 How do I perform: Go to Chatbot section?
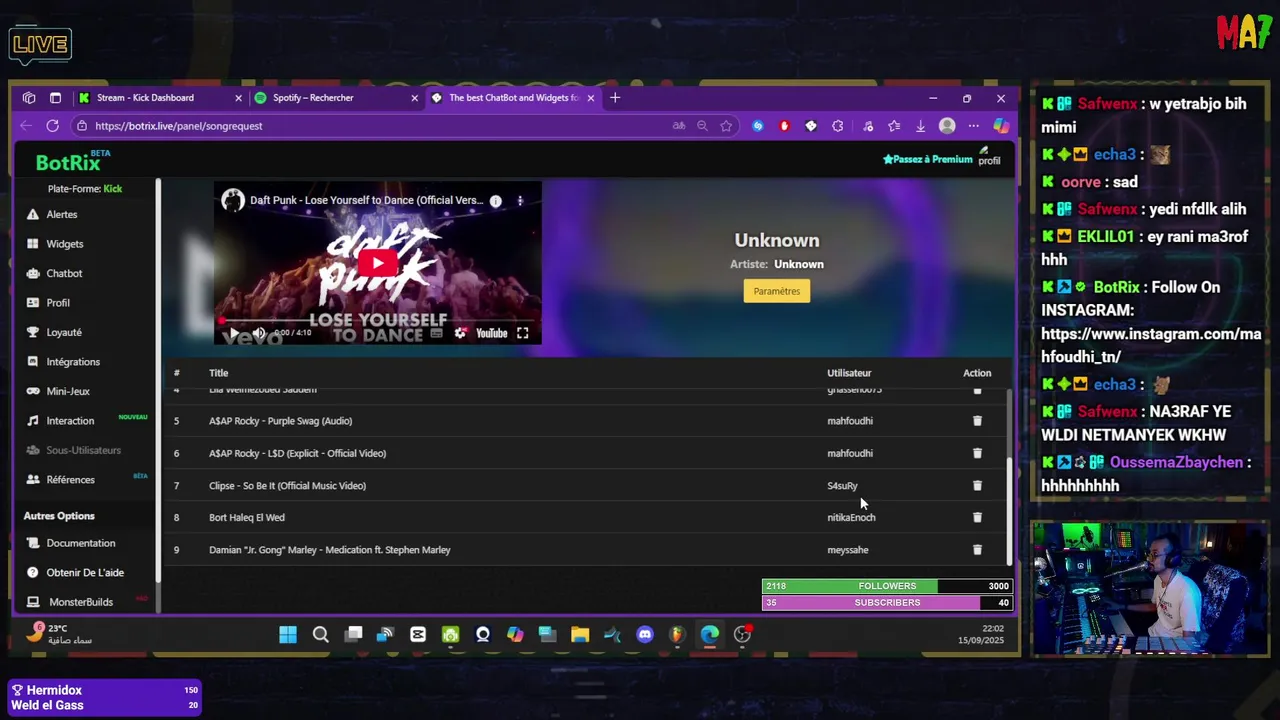(x=64, y=273)
